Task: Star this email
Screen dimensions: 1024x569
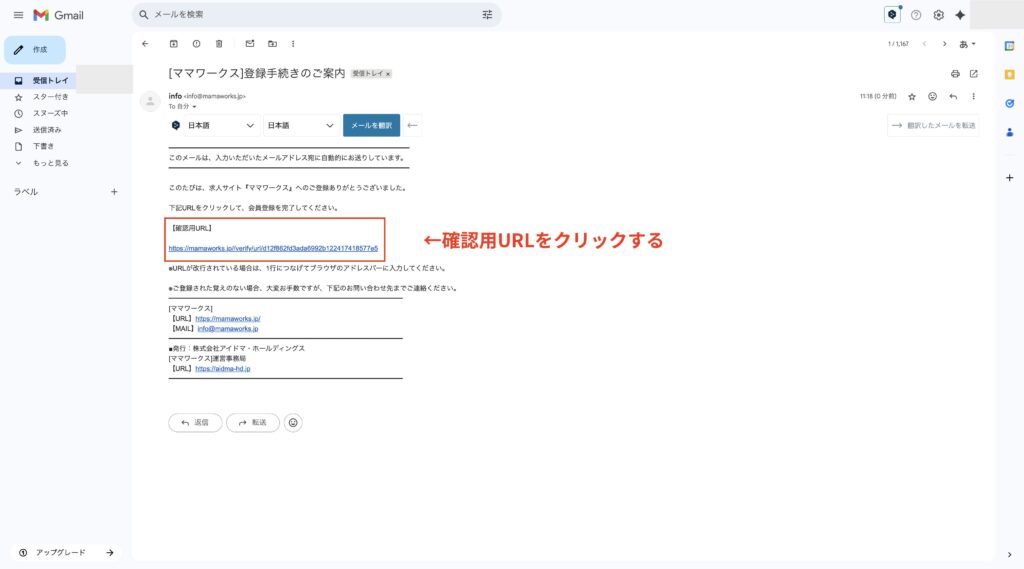Action: point(912,97)
